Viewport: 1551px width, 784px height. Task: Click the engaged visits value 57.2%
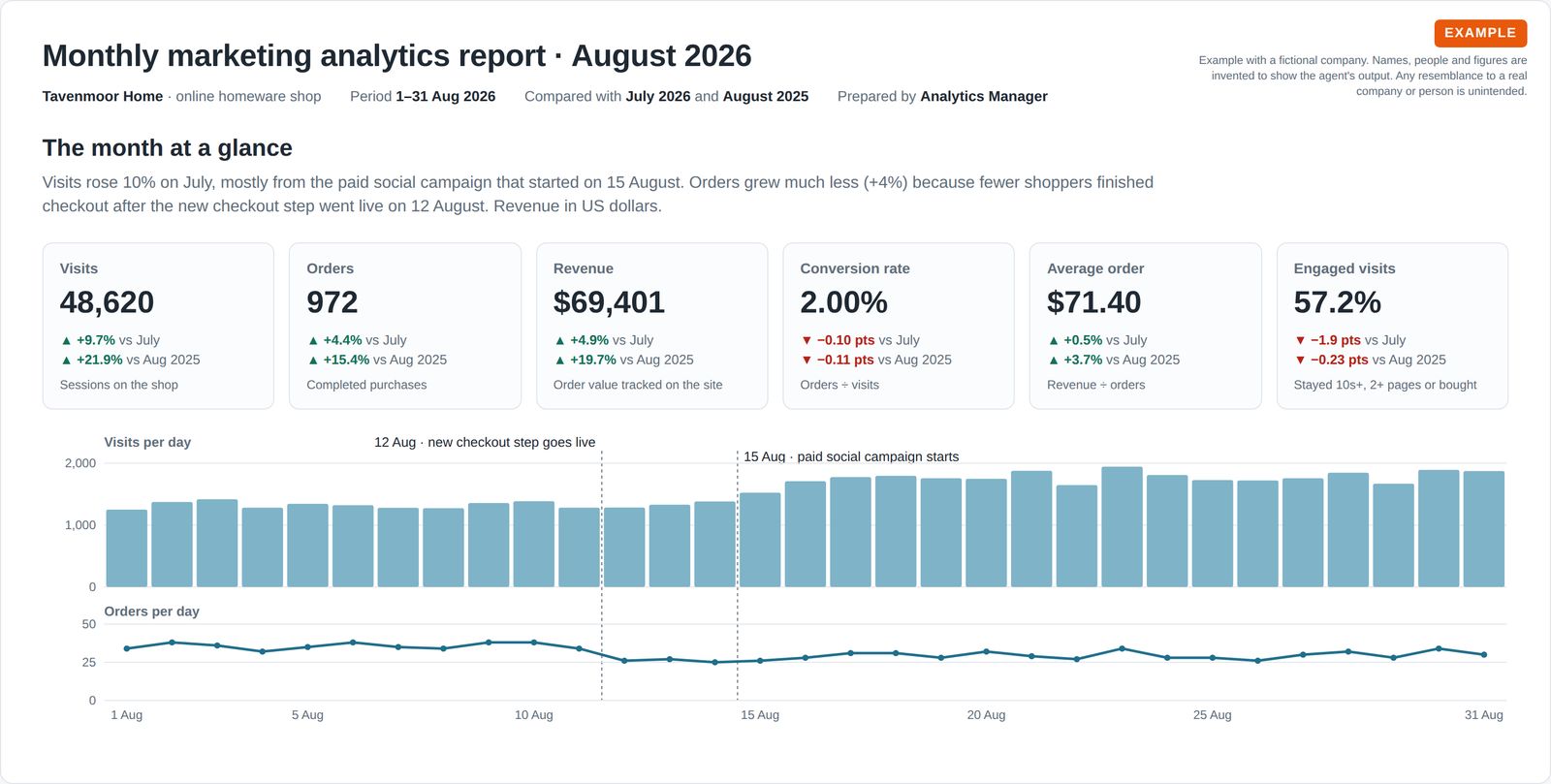tap(1337, 302)
